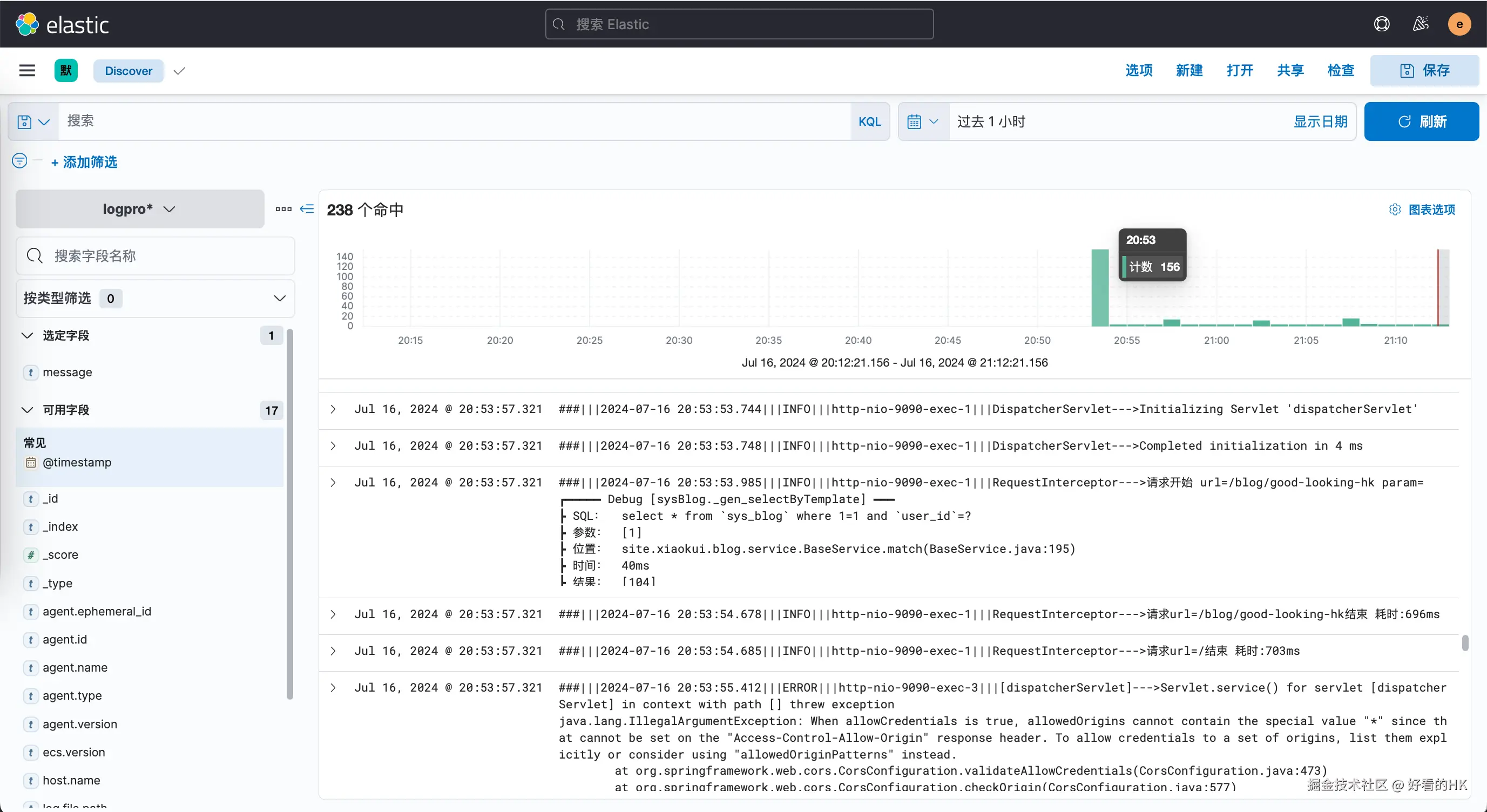Viewport: 1487px width, 812px height.
Task: Toggle the KQL query language switch
Action: (x=869, y=122)
